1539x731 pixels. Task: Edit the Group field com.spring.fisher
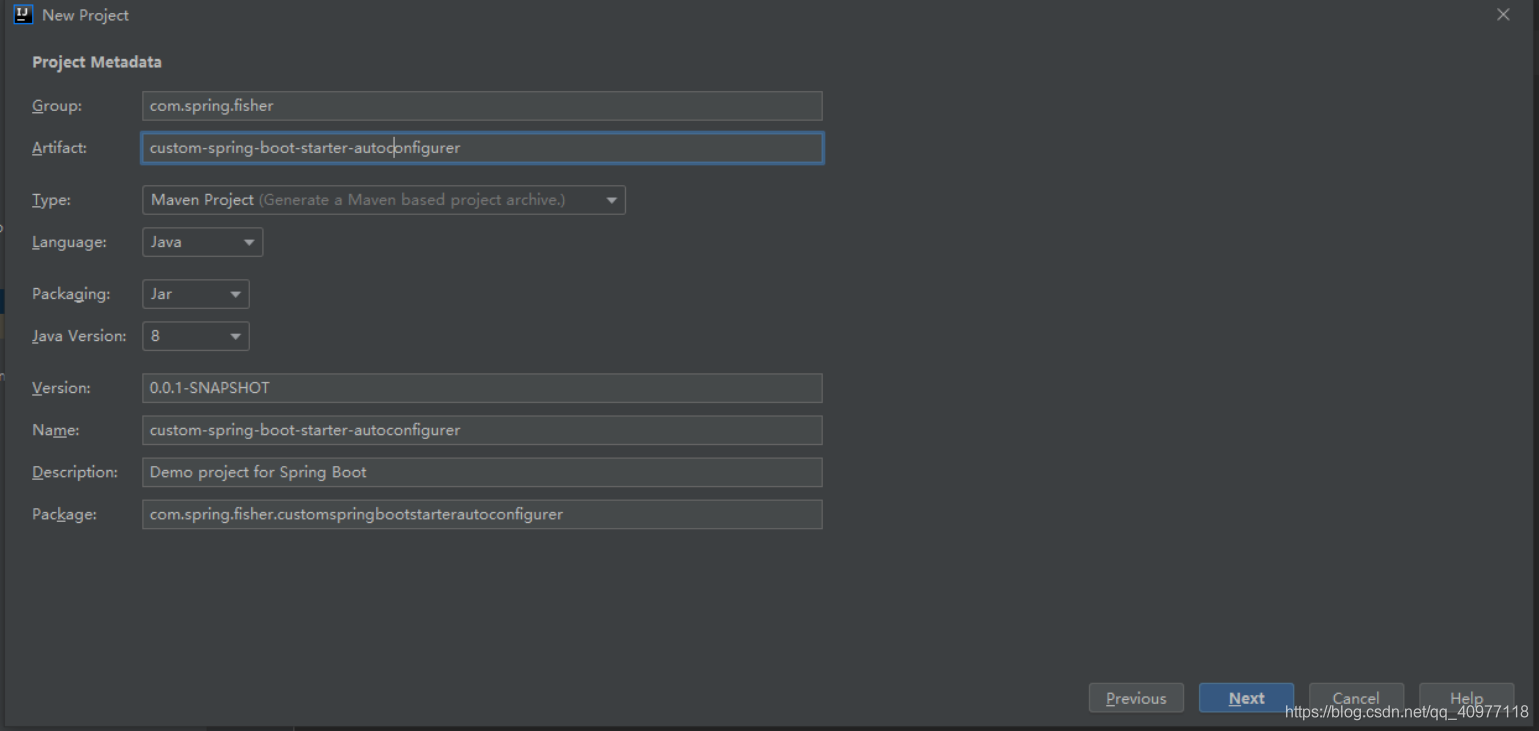click(x=482, y=106)
